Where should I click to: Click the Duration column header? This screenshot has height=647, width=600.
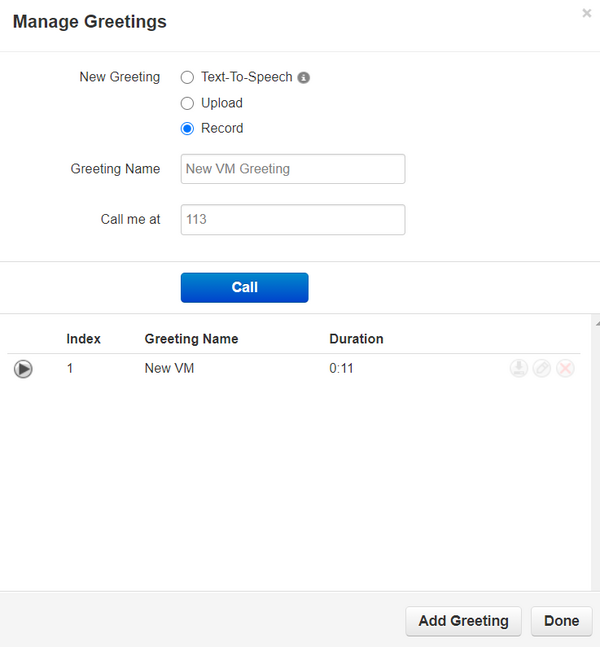356,339
